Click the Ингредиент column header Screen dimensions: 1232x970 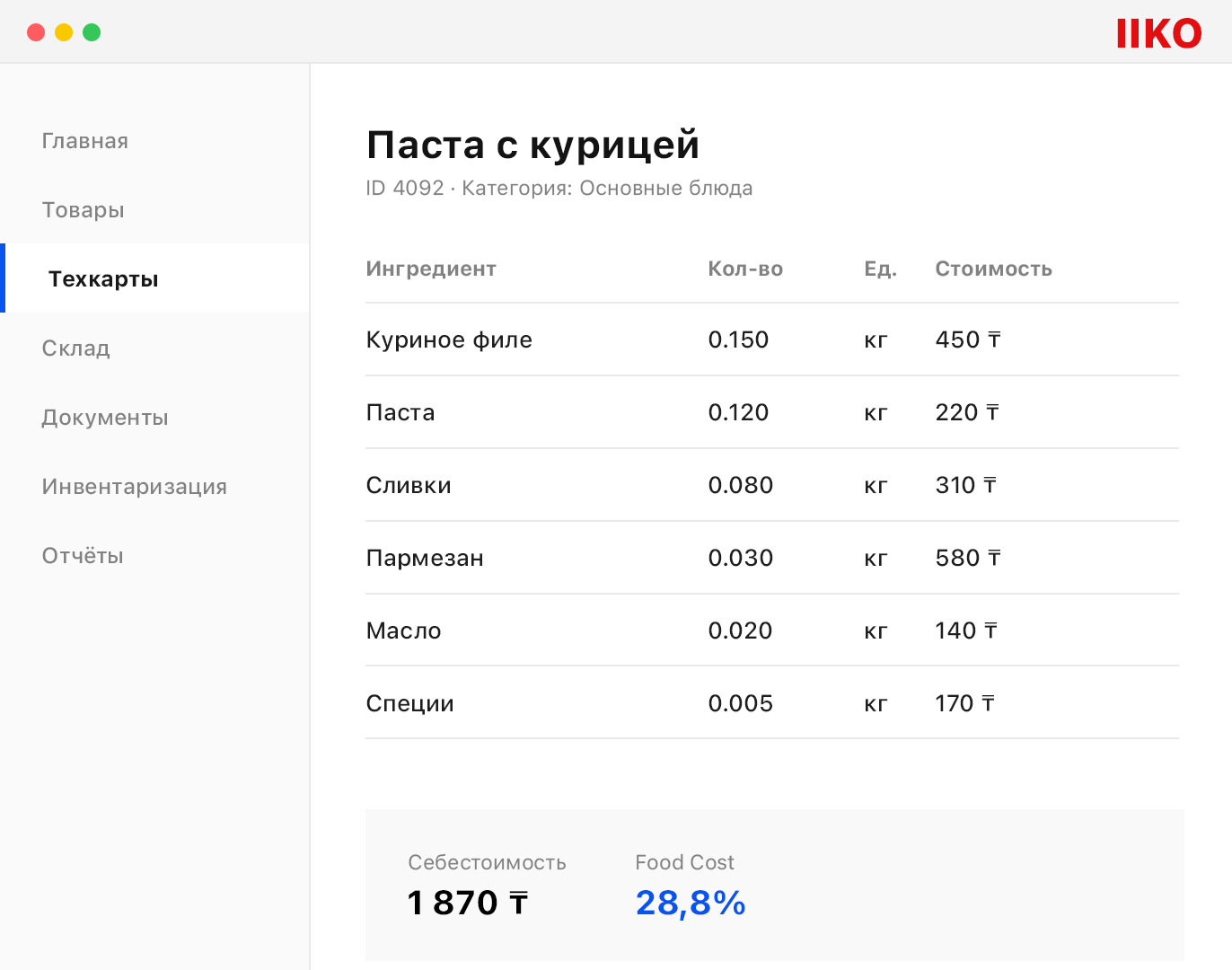(431, 269)
